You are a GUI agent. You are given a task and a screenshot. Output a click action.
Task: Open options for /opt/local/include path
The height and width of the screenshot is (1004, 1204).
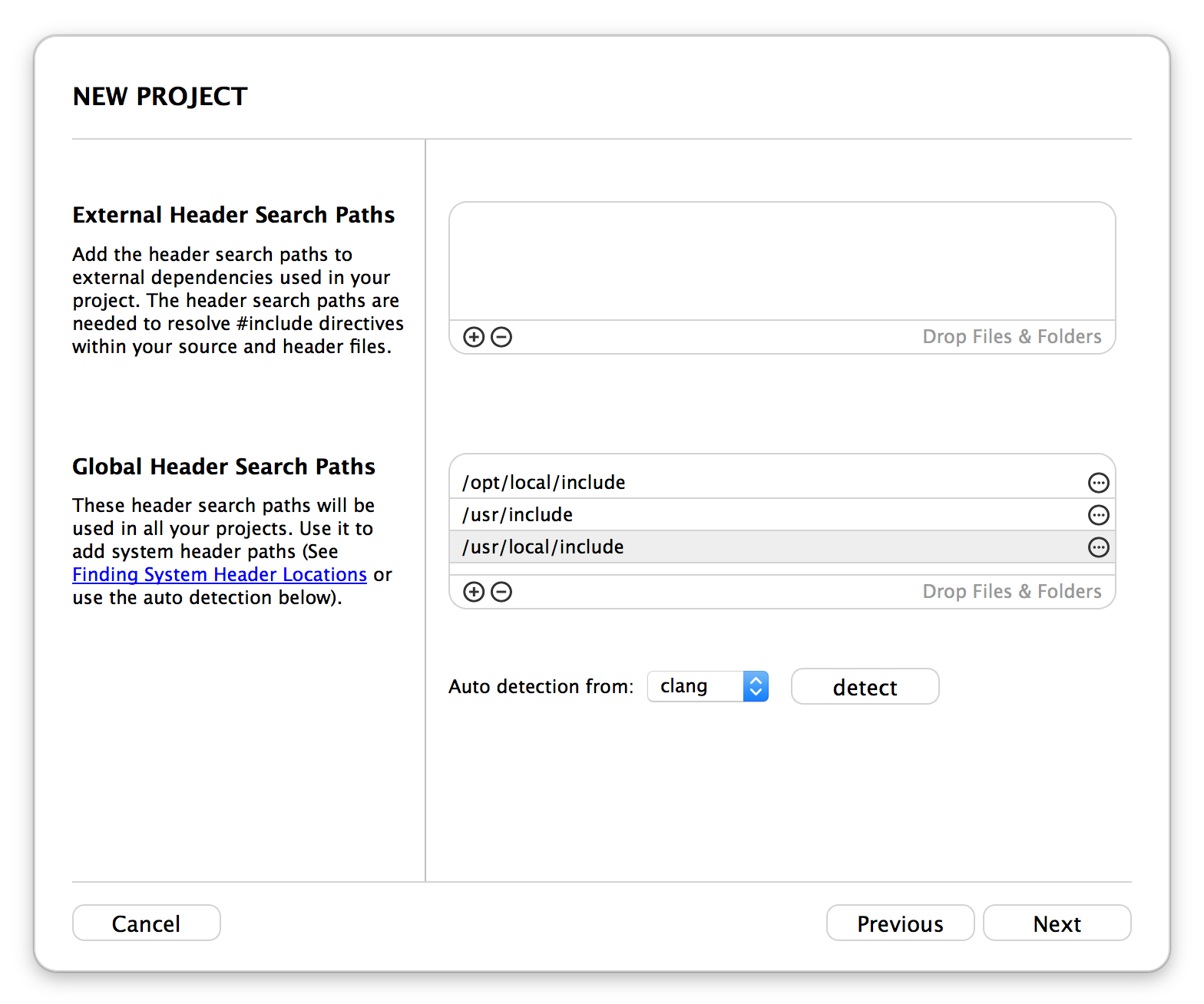[x=1099, y=483]
